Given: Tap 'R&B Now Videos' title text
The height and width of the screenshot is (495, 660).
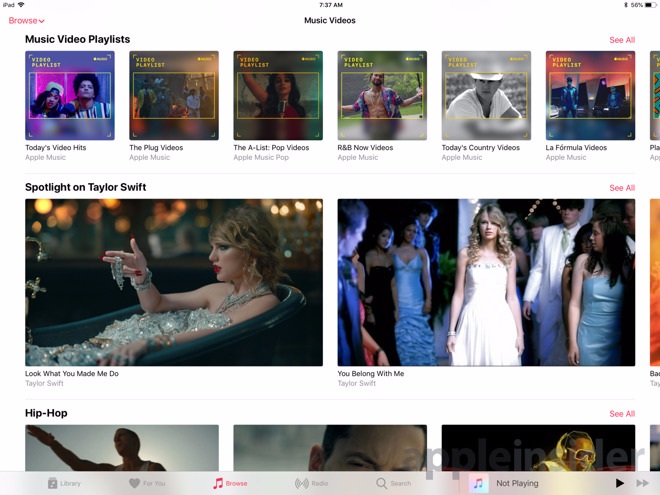Looking at the screenshot, I should click(x=365, y=148).
